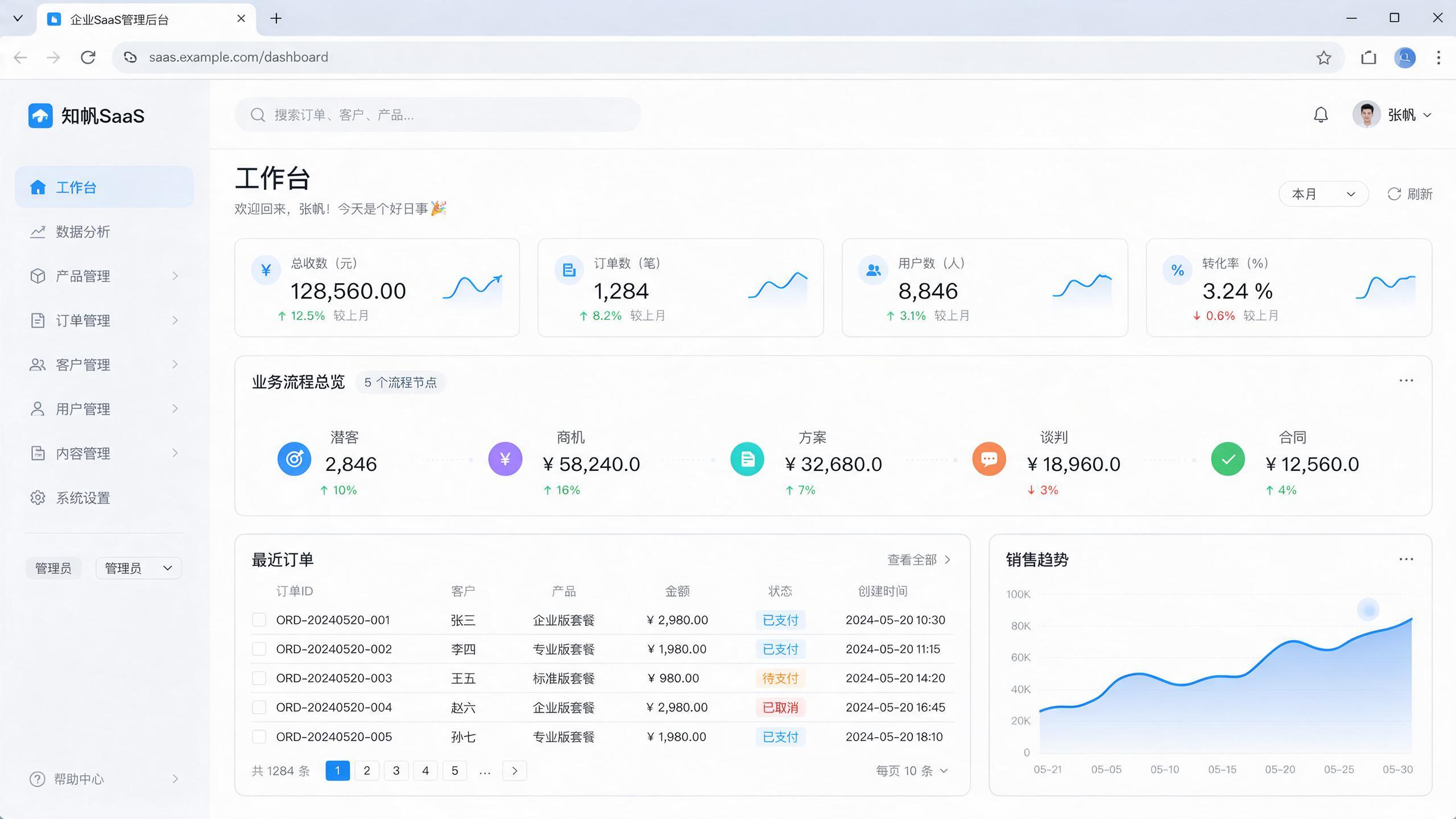Click the notification bell icon
Viewport: 1456px width, 819px height.
(1321, 115)
